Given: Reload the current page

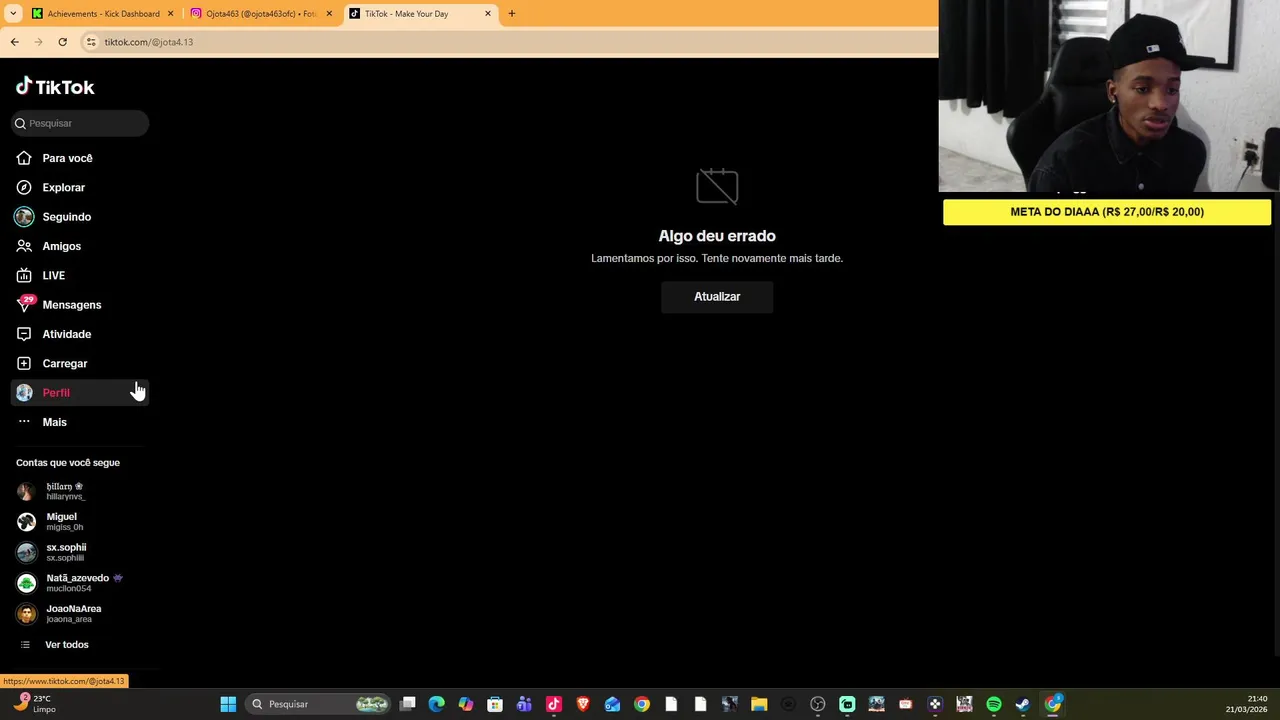Looking at the screenshot, I should pyautogui.click(x=63, y=42).
